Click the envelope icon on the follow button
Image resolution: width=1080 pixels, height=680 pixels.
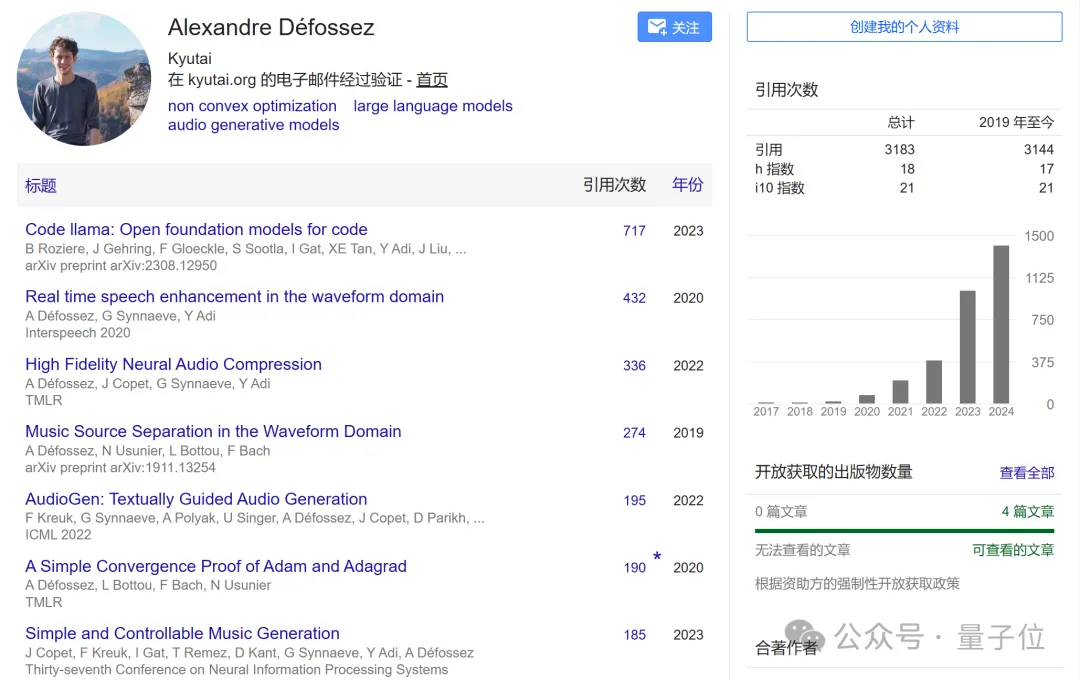coord(656,27)
